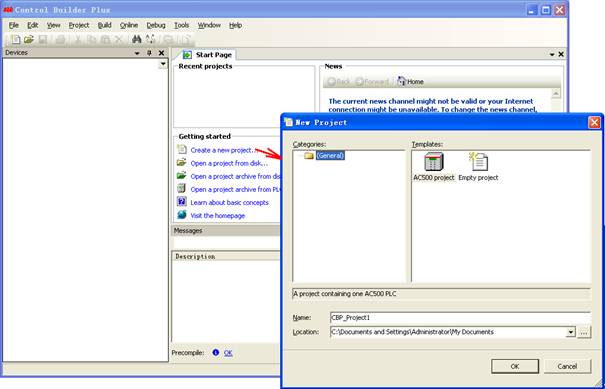This screenshot has width=605, height=389.
Task: Click the binoculars Find toolbar icon
Action: (x=137, y=39)
